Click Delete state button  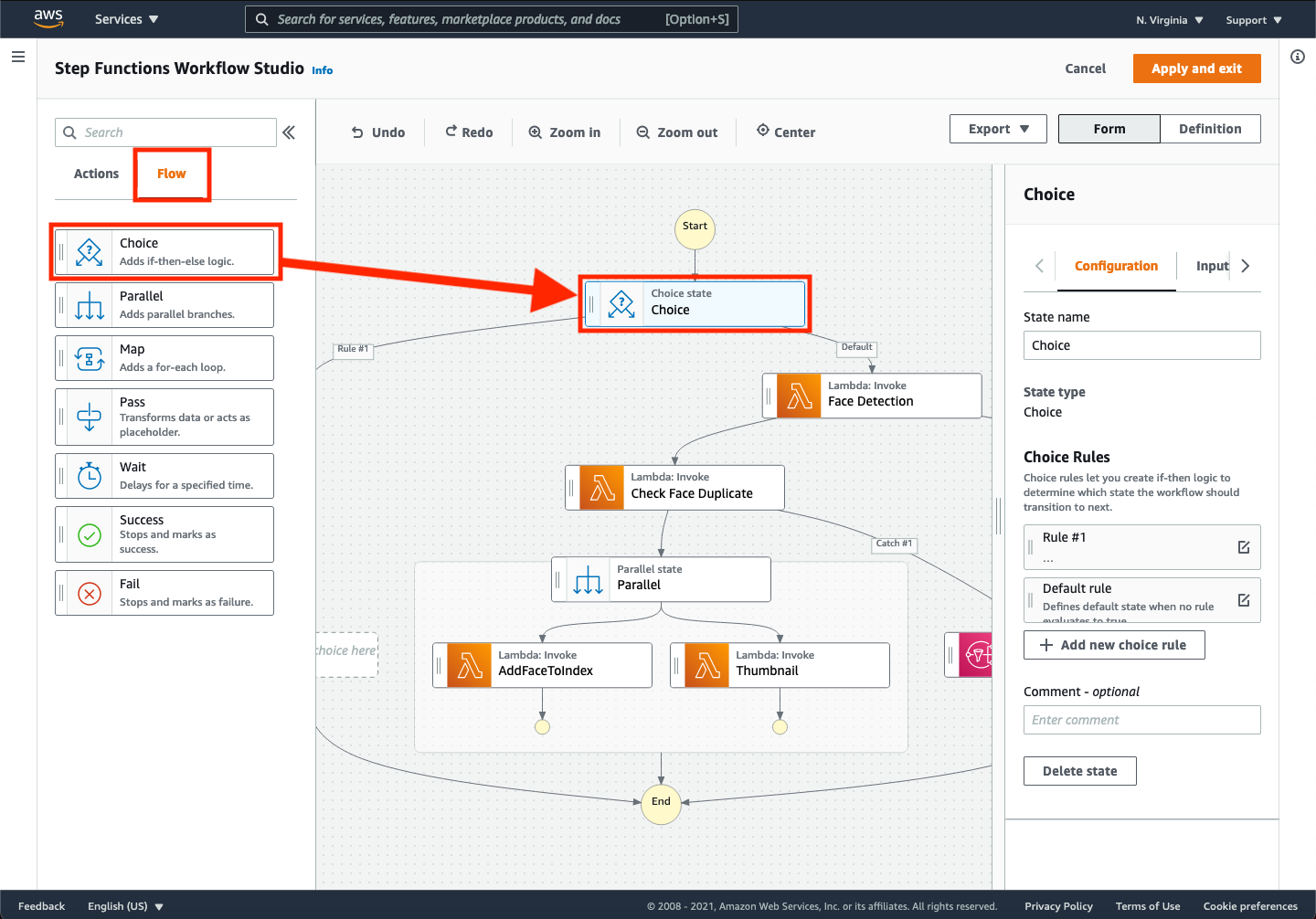pos(1079,771)
